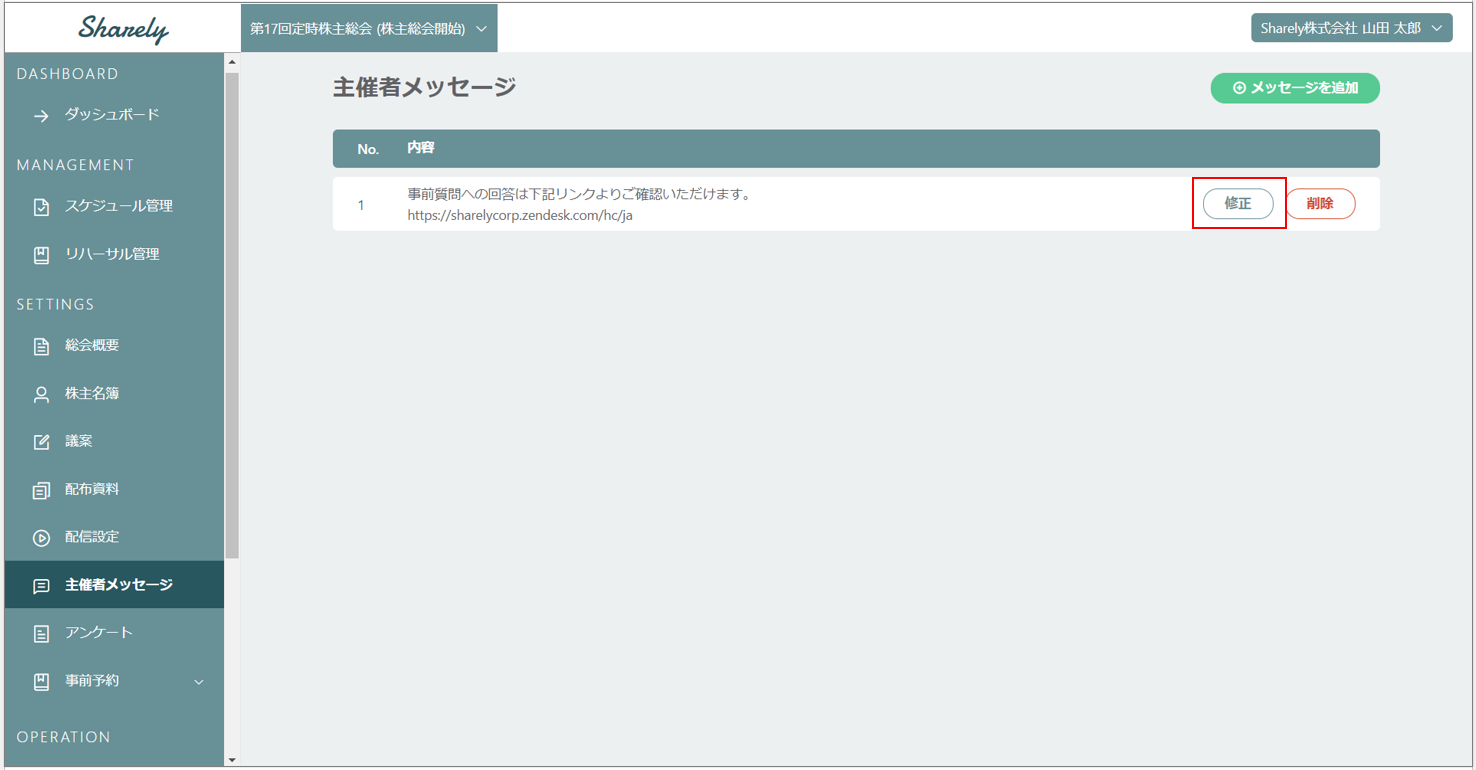Click the 総会概要 document icon
This screenshot has width=1476, height=770.
click(x=41, y=347)
